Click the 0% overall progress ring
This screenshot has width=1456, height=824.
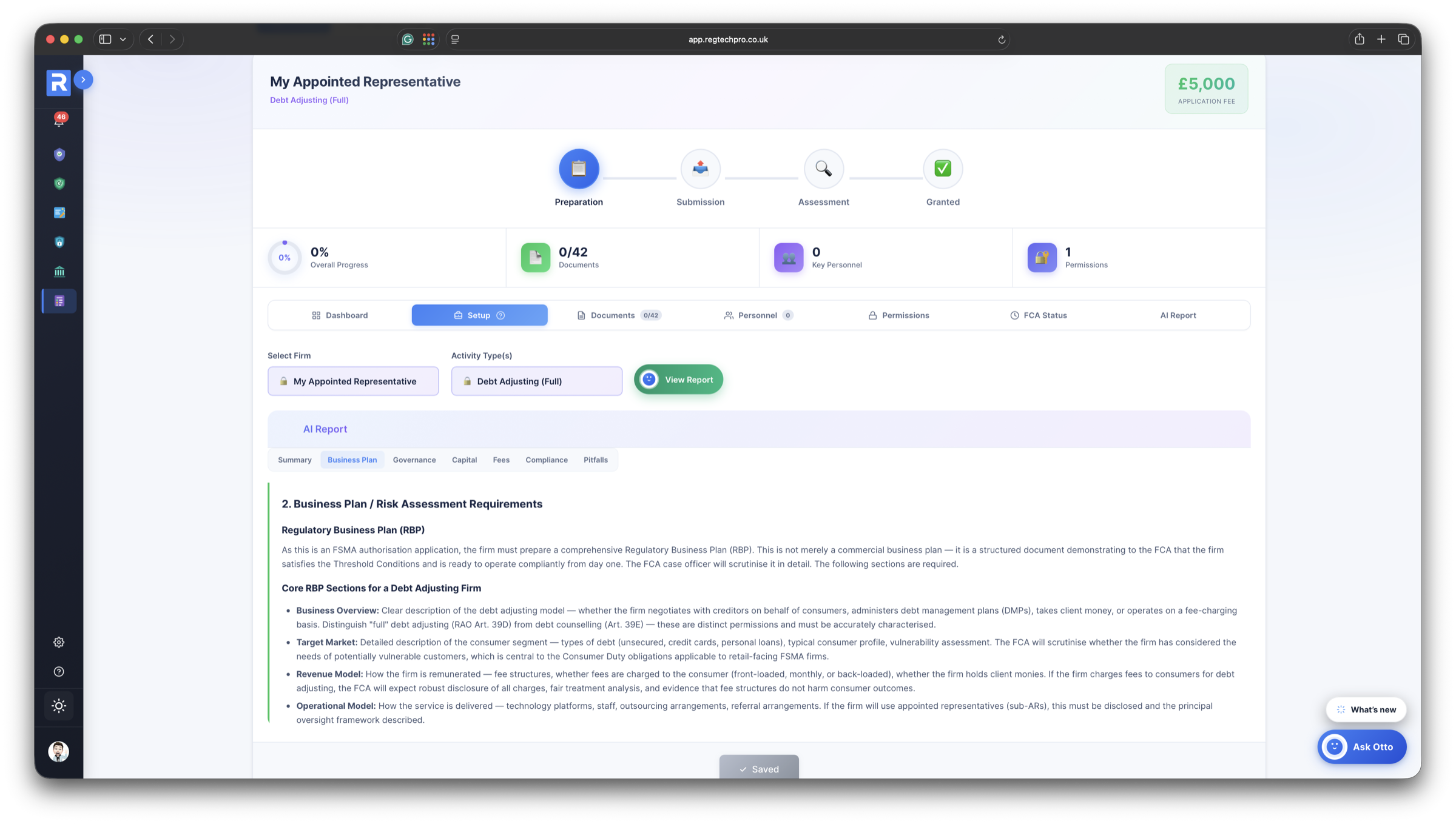pos(285,258)
